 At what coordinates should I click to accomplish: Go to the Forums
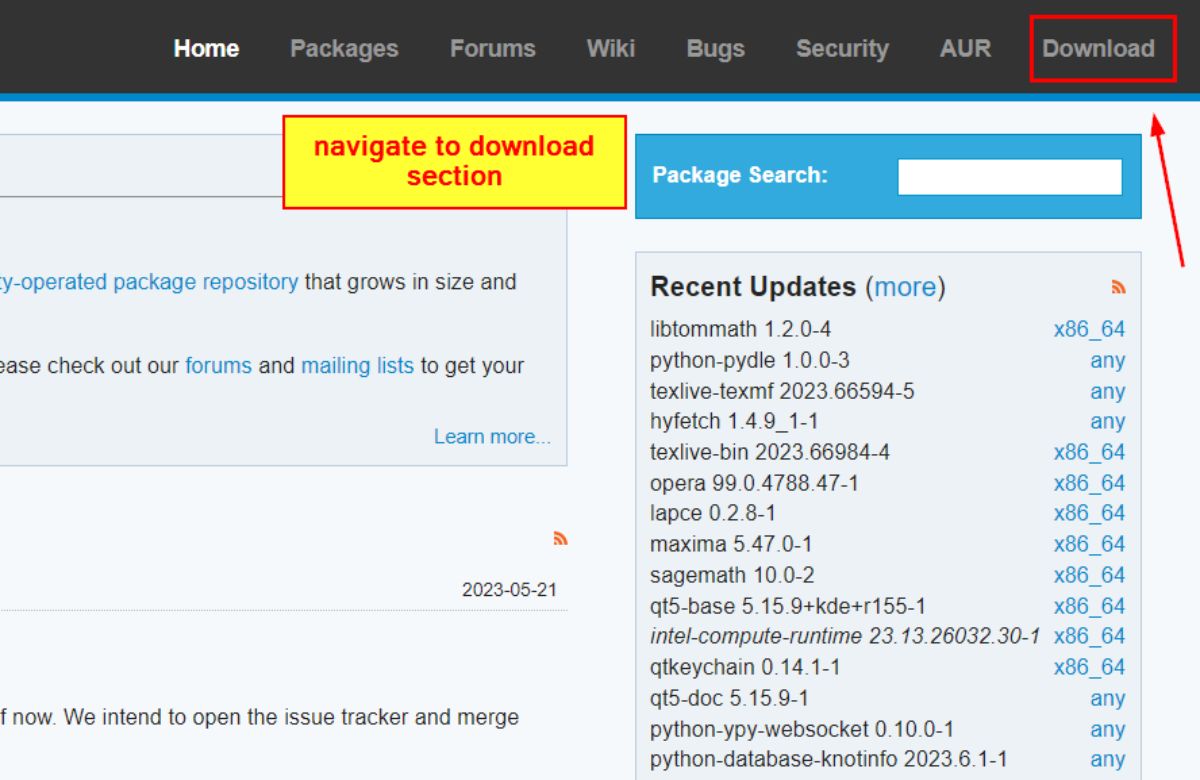pos(493,47)
